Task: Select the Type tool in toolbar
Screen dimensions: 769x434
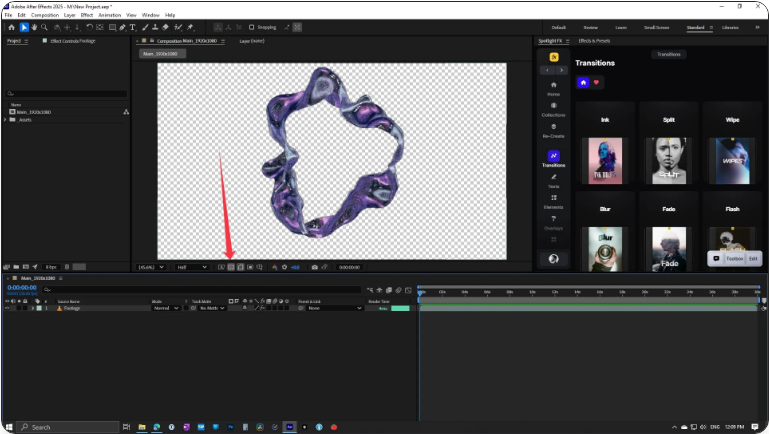Action: tap(132, 27)
